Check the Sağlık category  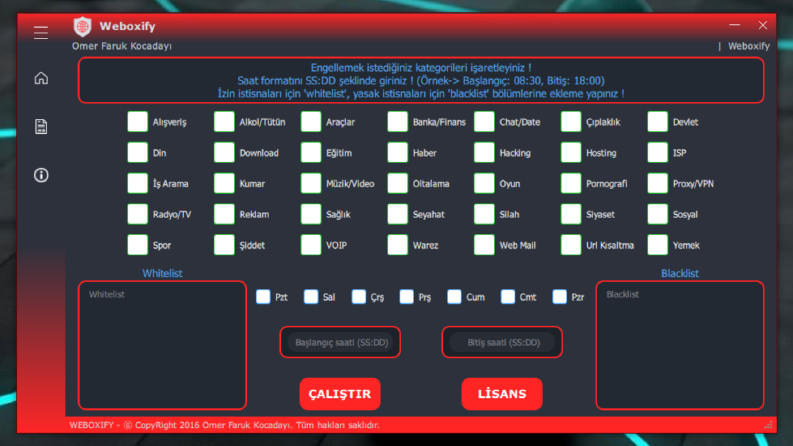(x=311, y=214)
